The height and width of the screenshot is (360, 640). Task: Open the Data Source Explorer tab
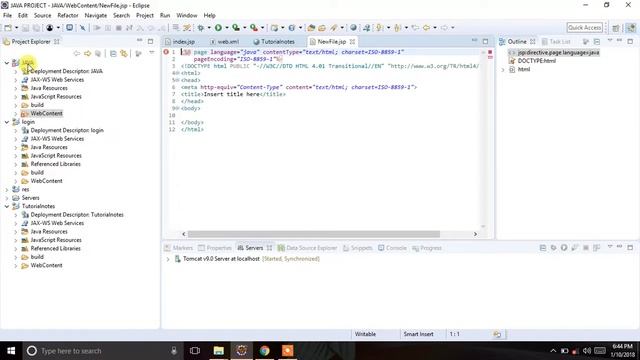(x=307, y=248)
